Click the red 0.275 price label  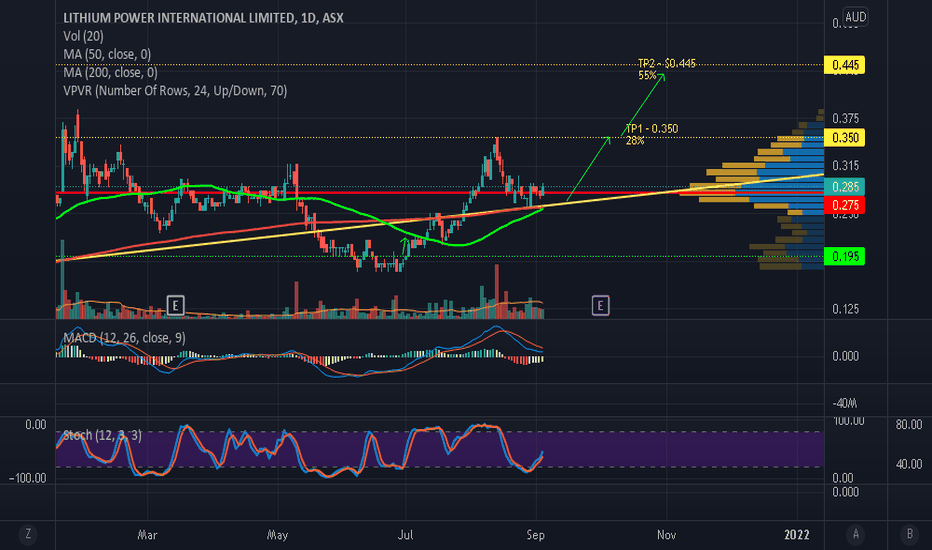tap(845, 205)
